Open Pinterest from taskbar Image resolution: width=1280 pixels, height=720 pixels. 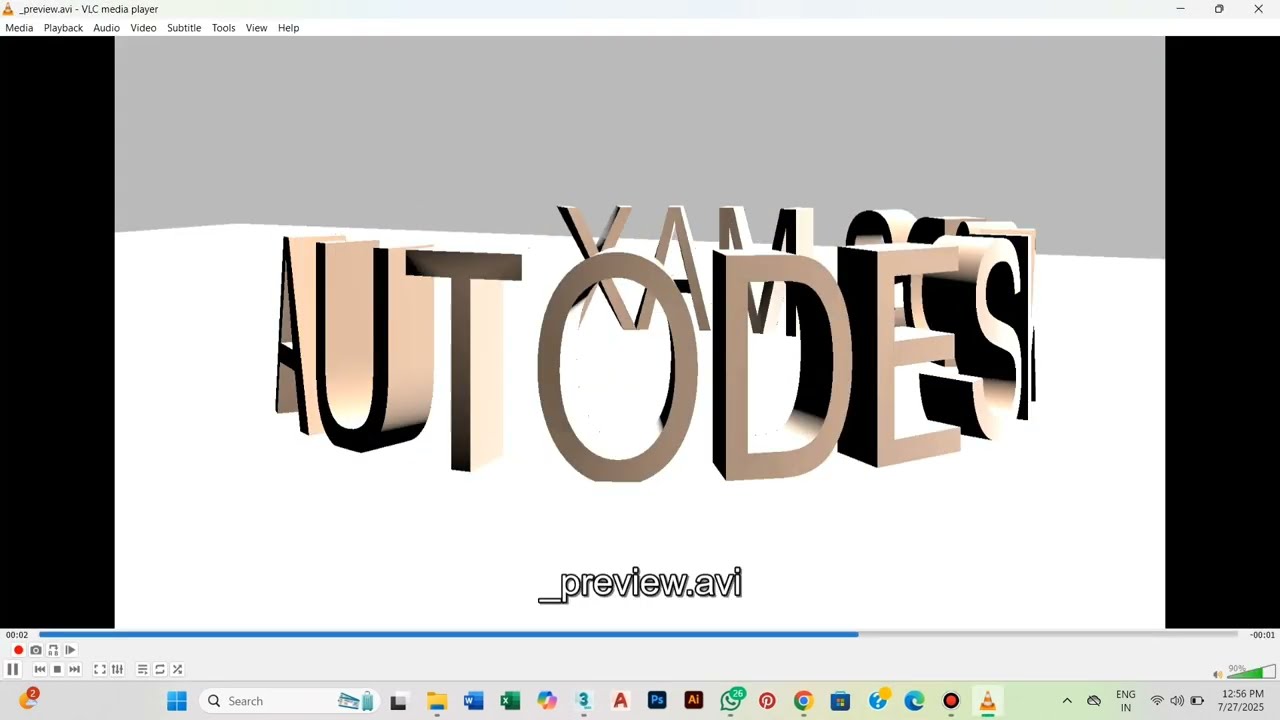click(767, 701)
